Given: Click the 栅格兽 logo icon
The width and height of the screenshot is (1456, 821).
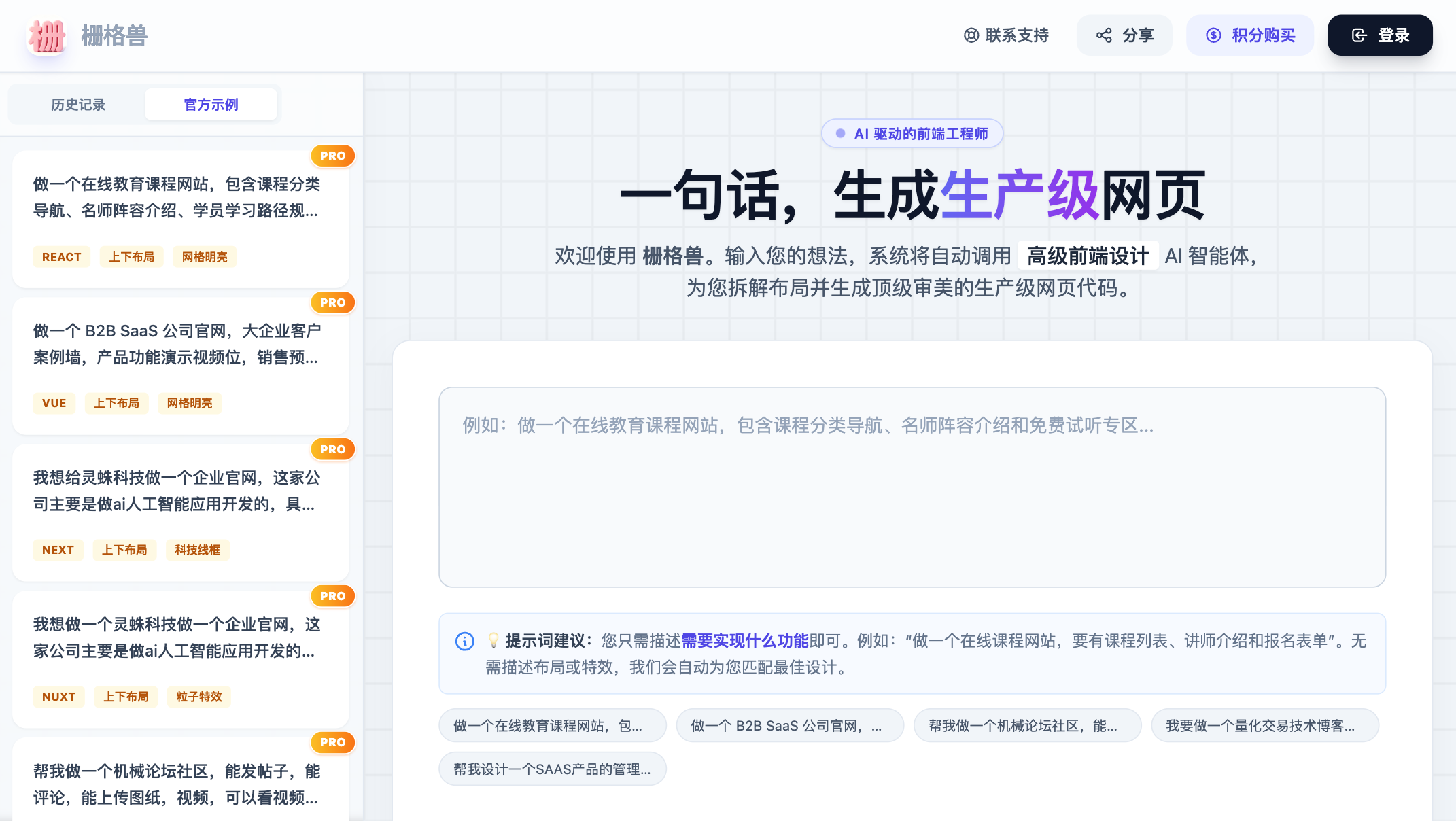Looking at the screenshot, I should tap(46, 36).
